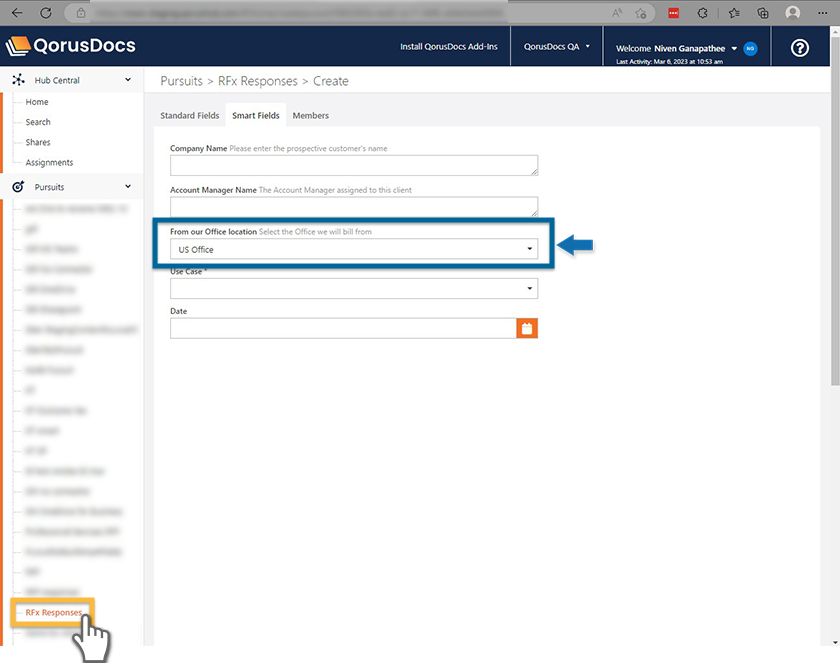Viewport: 840px width, 663px height.
Task: Open the browser profile avatar
Action: click(793, 13)
